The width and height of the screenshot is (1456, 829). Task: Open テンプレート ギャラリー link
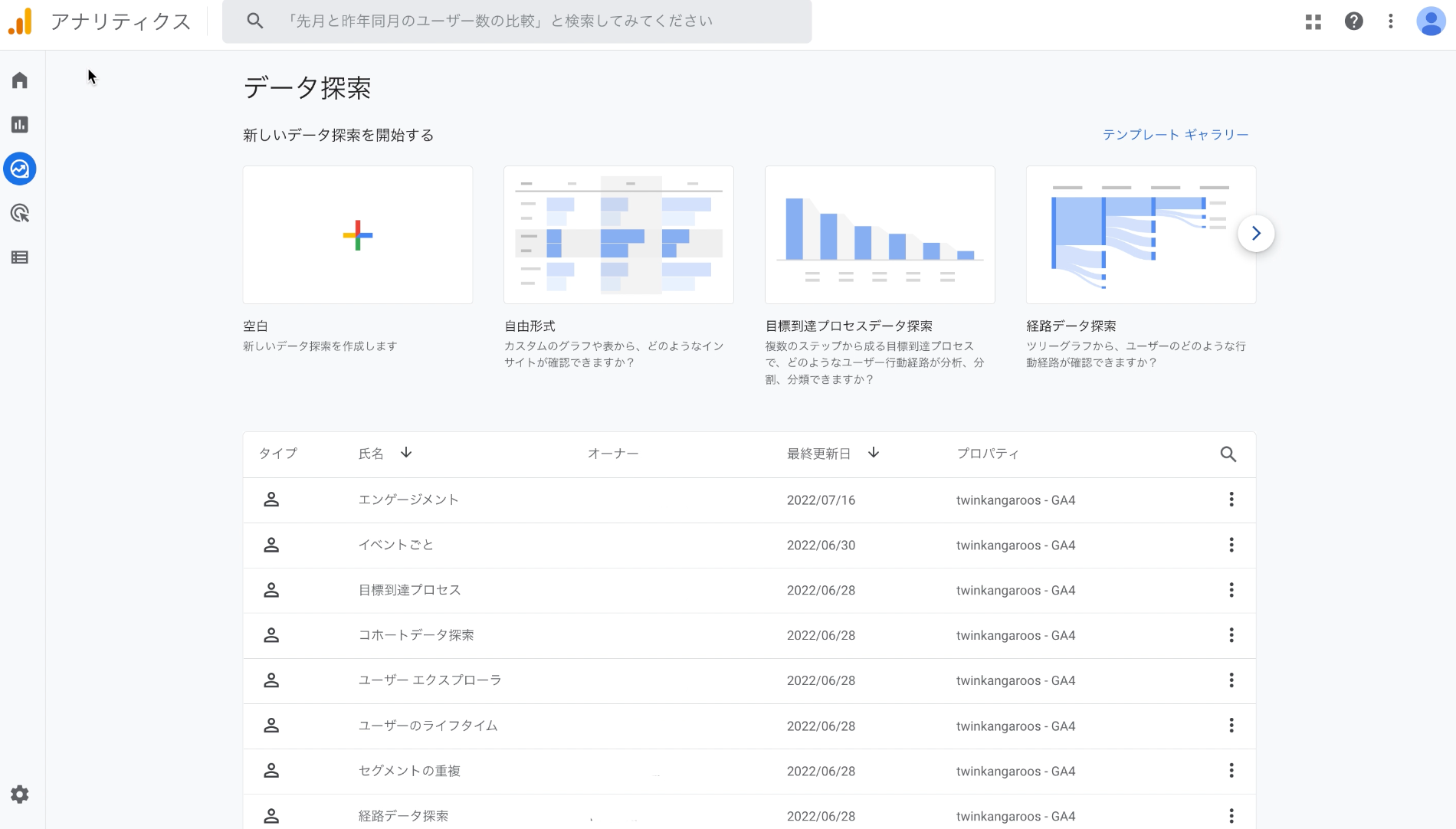(x=1176, y=135)
